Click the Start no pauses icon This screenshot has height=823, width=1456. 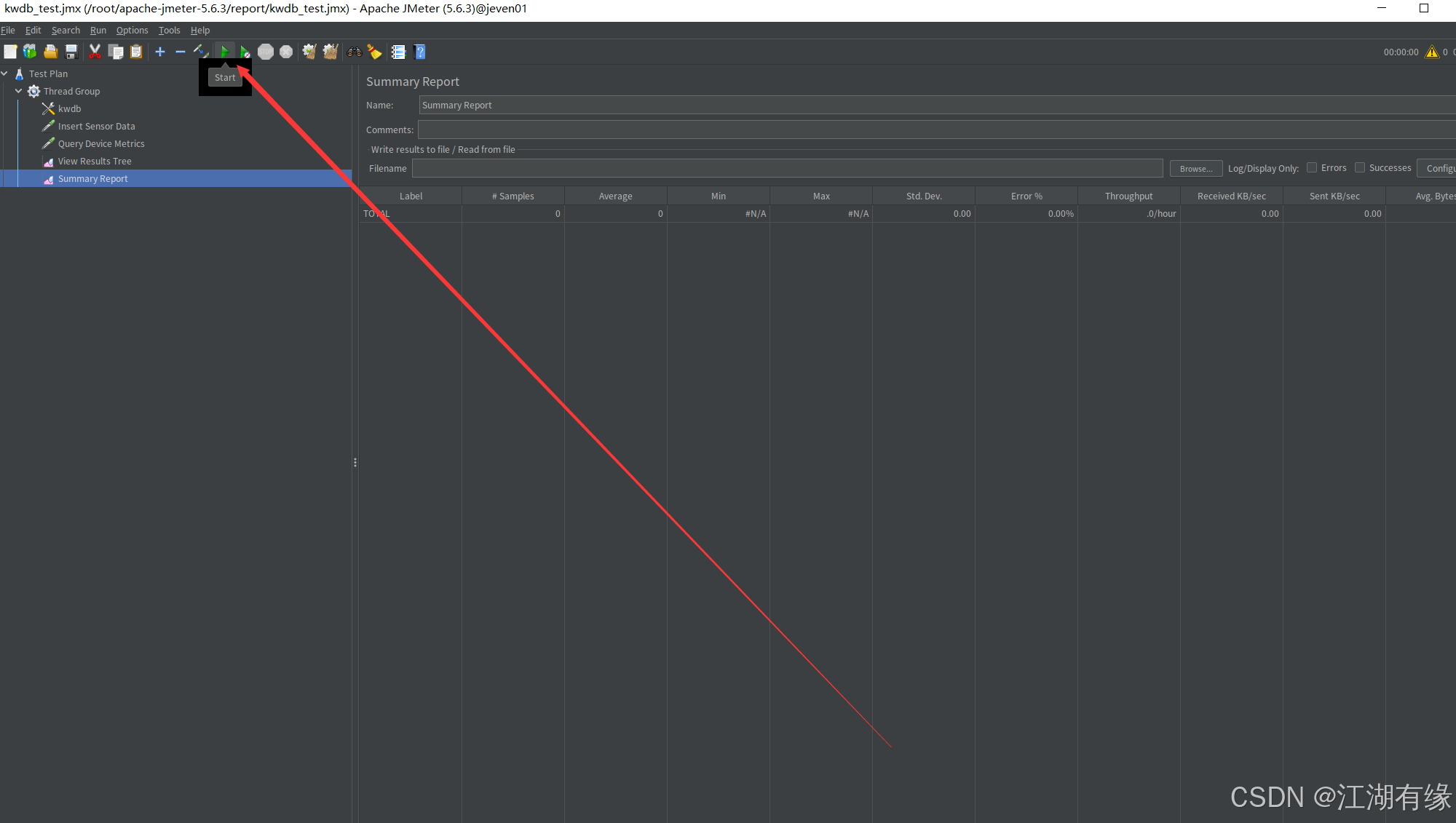click(x=245, y=52)
